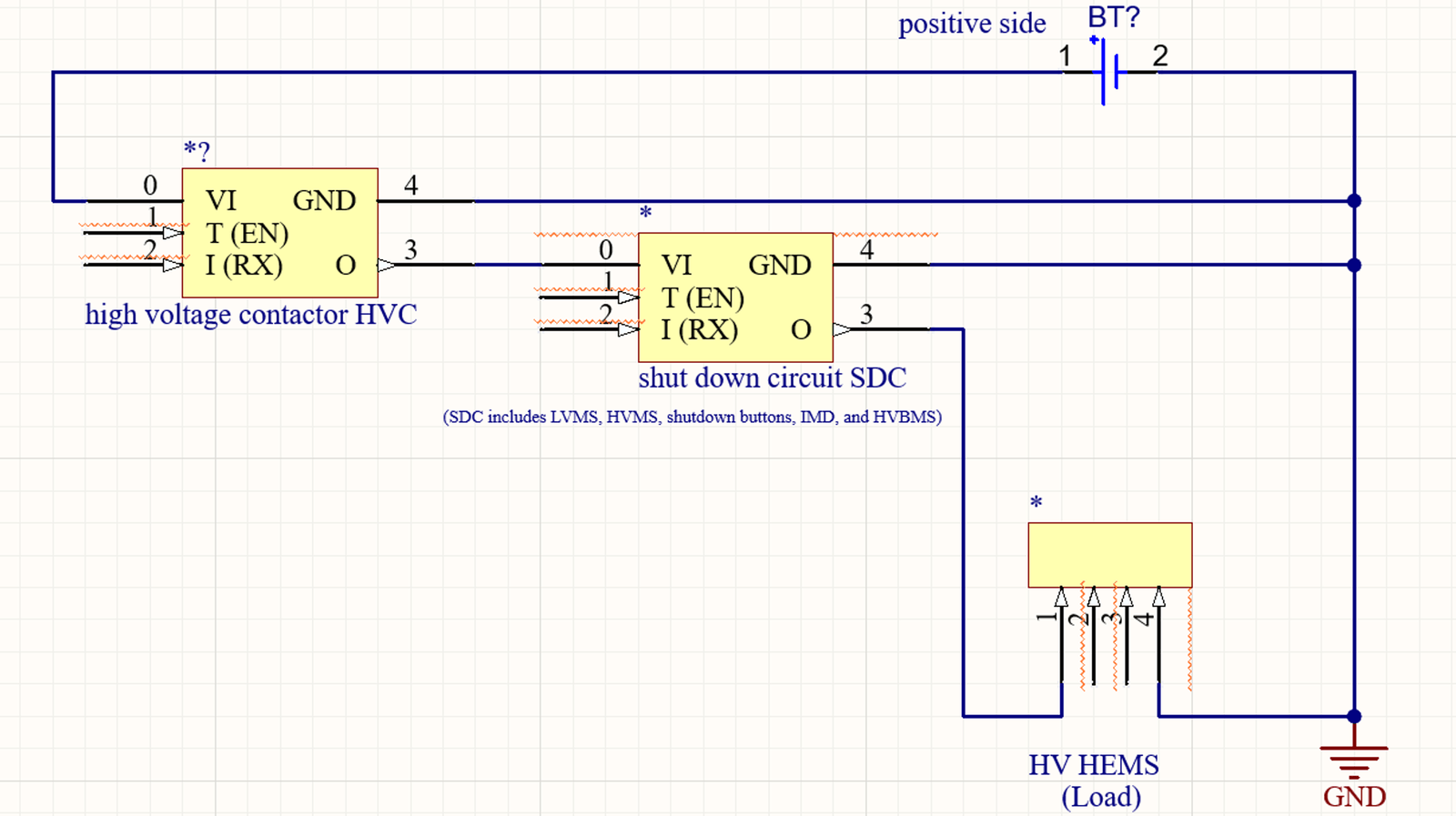Image resolution: width=1456 pixels, height=816 pixels.
Task: Click the 'high voltage contactor HVC' label
Action: (x=251, y=315)
